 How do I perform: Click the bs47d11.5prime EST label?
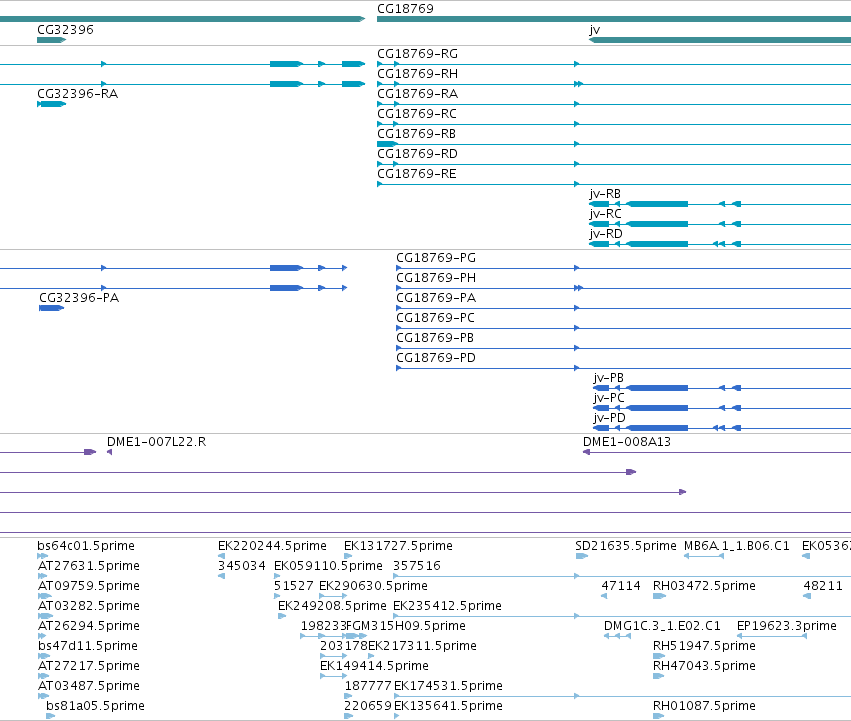(x=88, y=647)
